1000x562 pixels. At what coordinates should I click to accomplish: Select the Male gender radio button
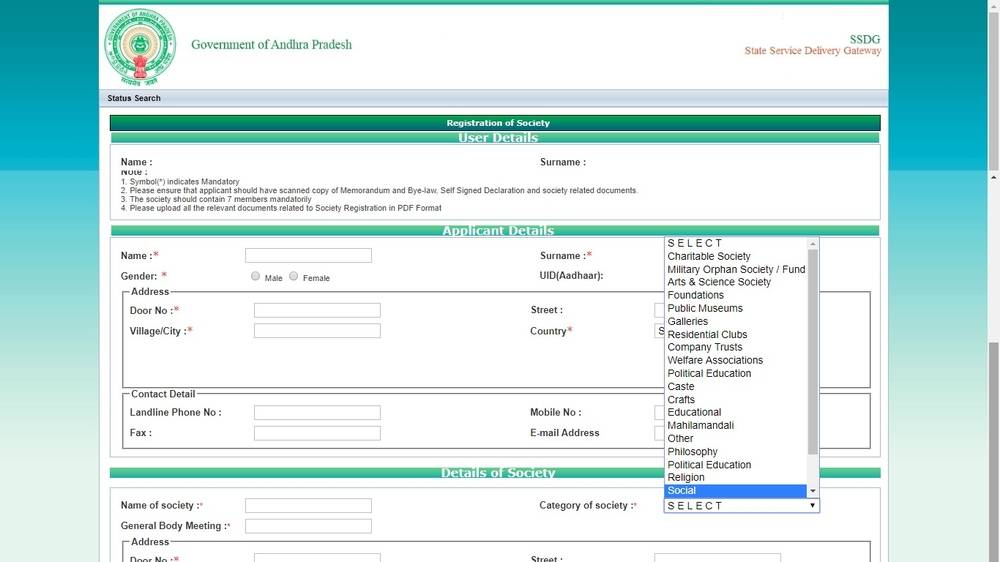point(255,276)
